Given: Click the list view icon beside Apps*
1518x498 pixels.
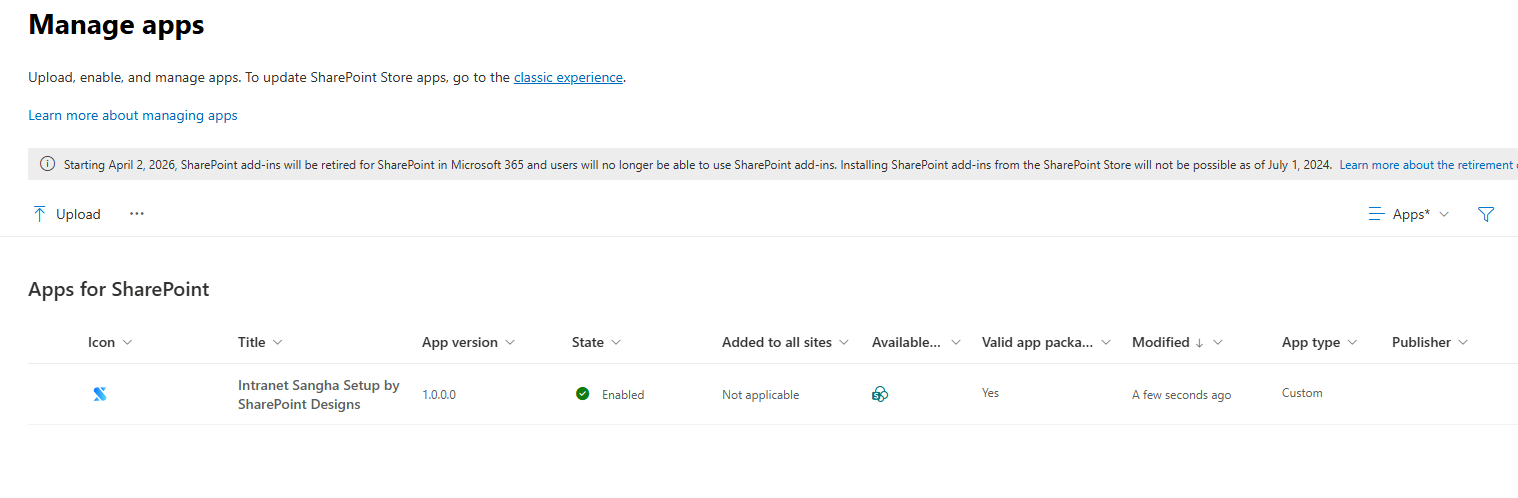Looking at the screenshot, I should tap(1377, 214).
